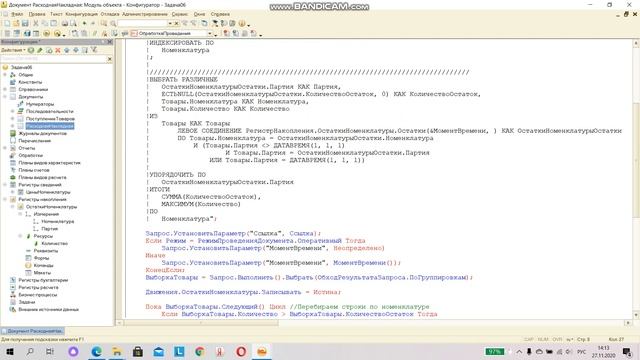Expand the Отчеты tree node
Image resolution: width=640 pixels, height=360 pixels.
pyautogui.click(x=5, y=148)
